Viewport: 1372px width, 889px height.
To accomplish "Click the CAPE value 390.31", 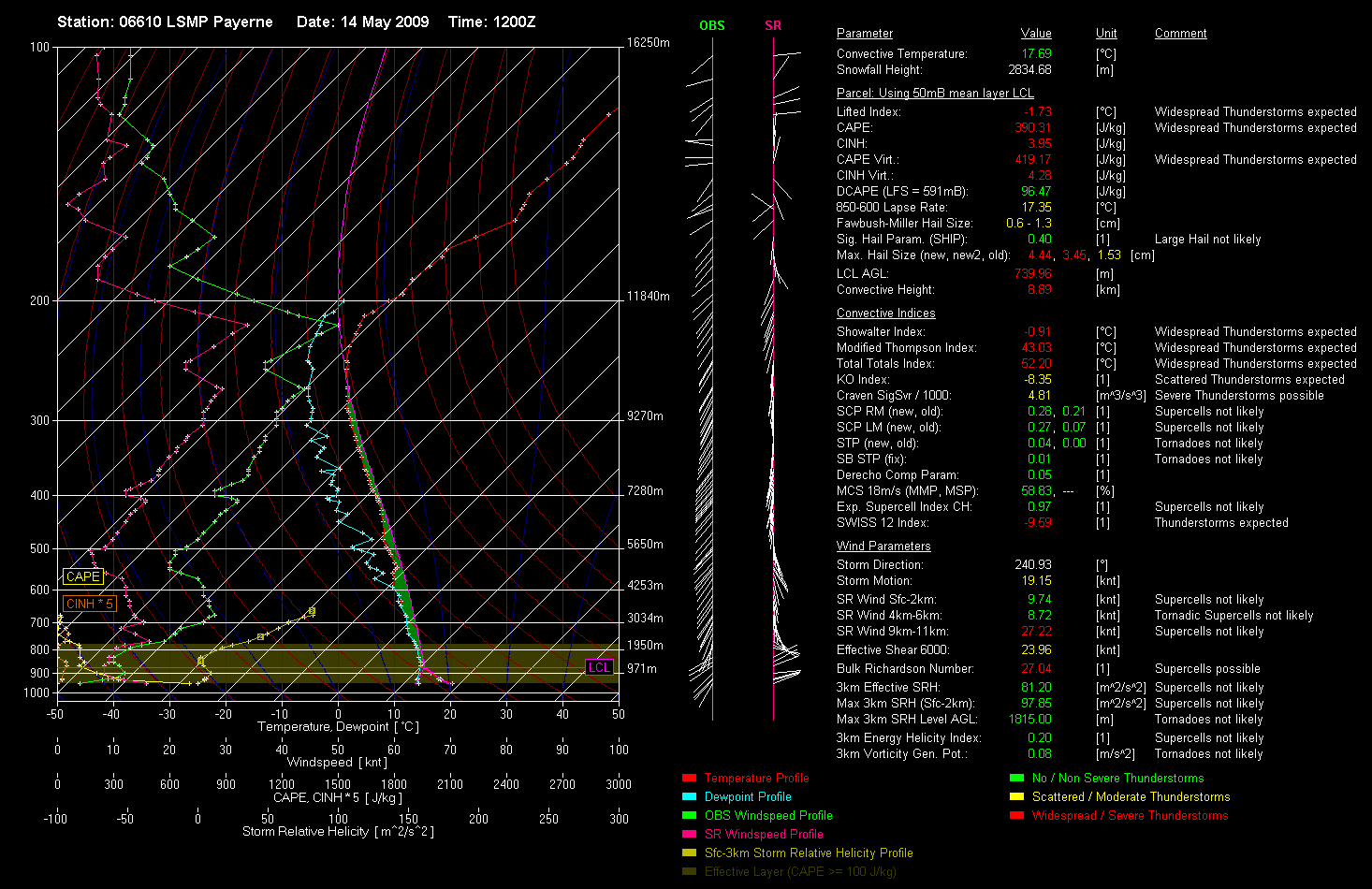I will coord(1033,128).
